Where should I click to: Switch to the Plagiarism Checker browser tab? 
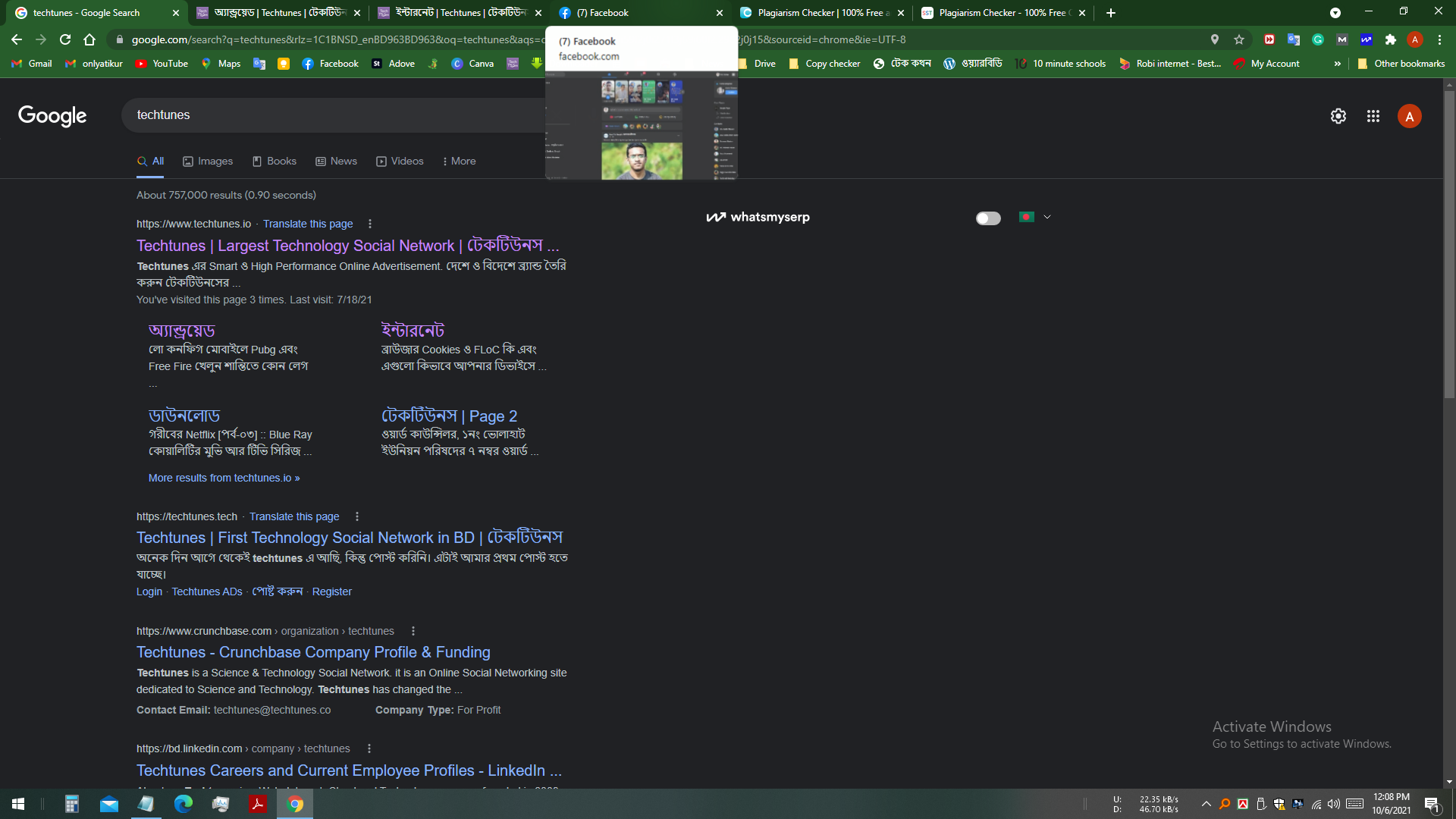click(819, 13)
